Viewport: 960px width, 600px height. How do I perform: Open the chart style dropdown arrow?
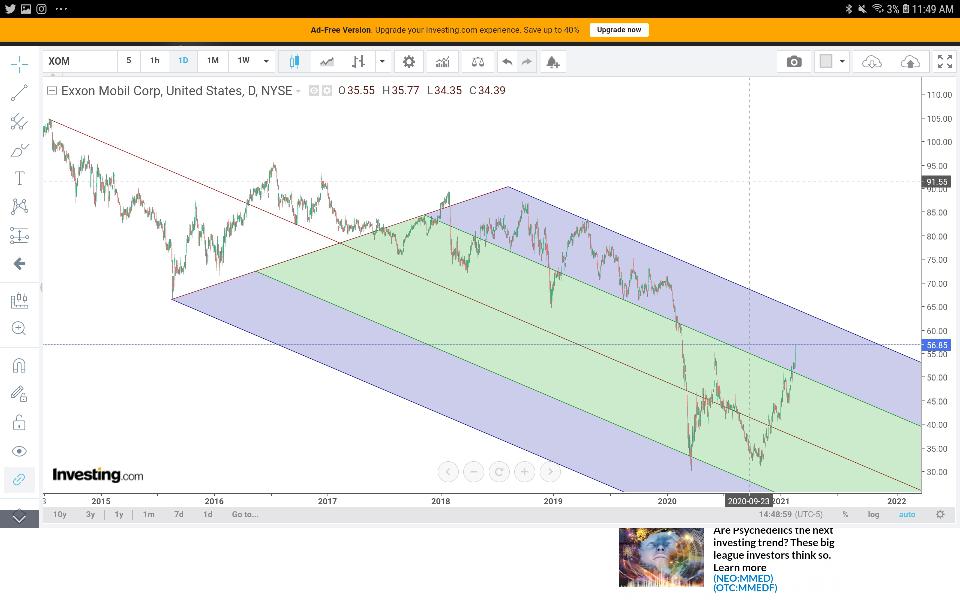[382, 61]
